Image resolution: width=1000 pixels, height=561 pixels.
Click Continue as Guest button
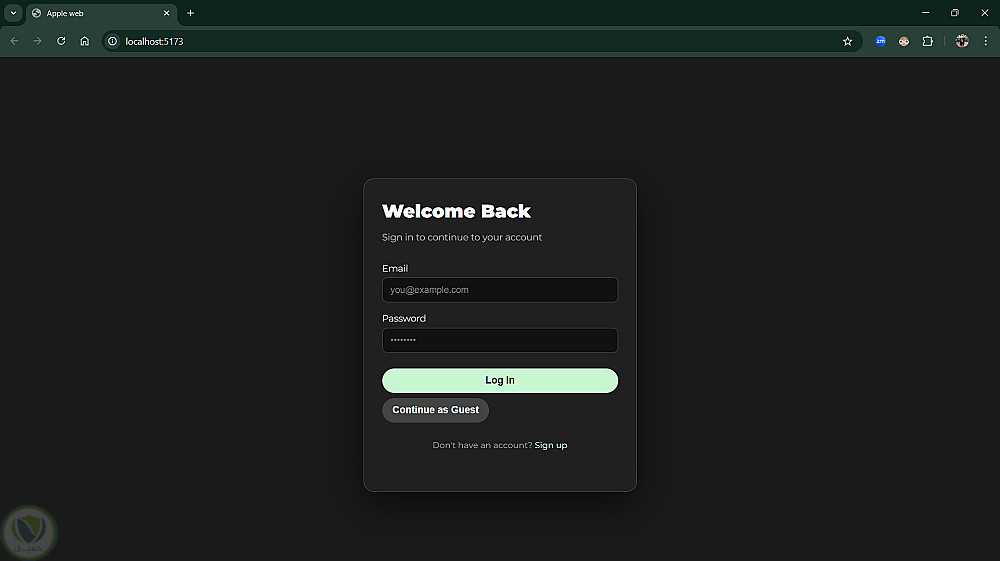tap(436, 410)
